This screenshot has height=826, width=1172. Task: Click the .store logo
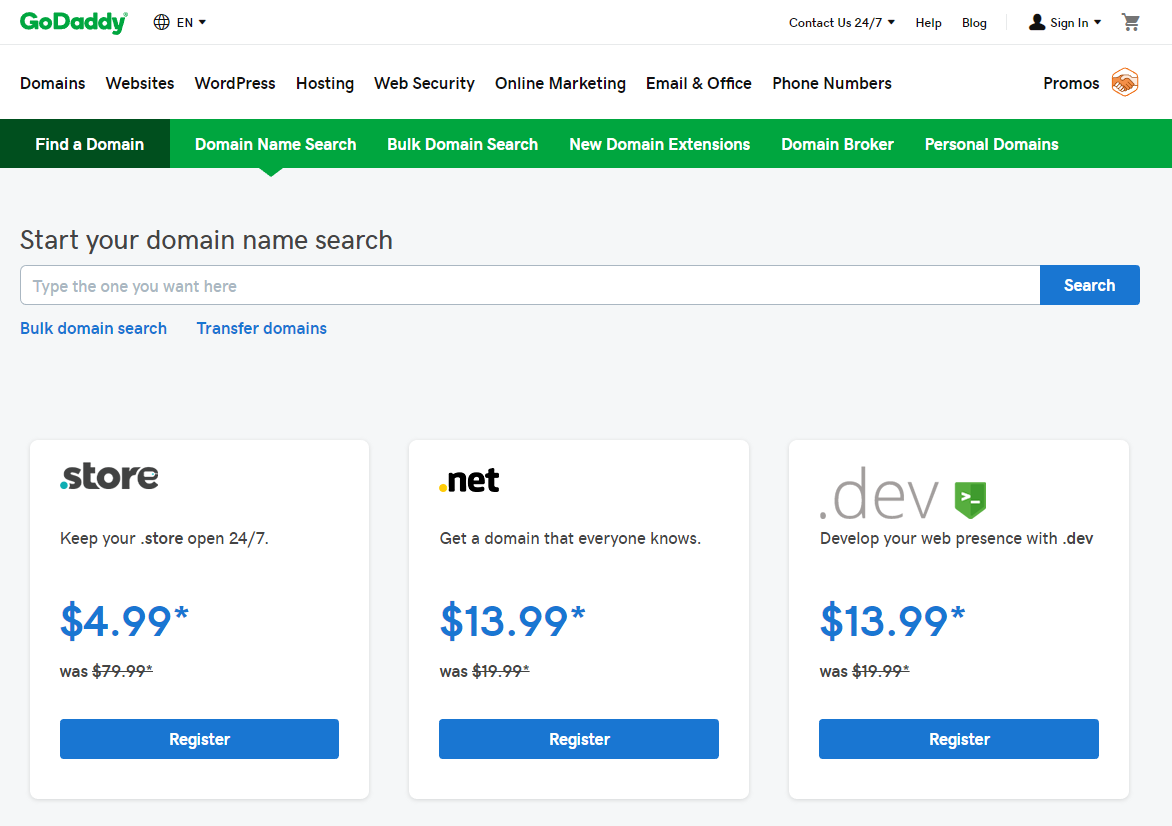pyautogui.click(x=109, y=477)
